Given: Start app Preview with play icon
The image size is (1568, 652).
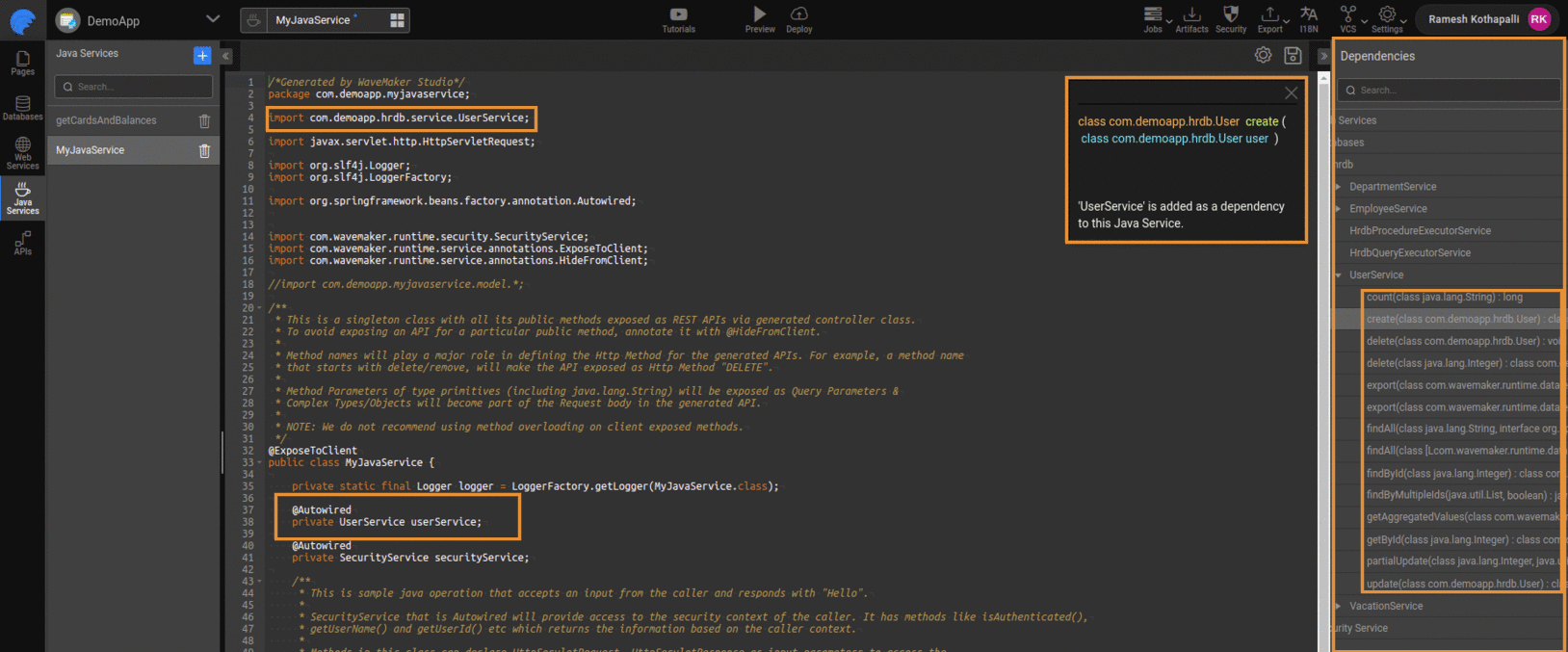Looking at the screenshot, I should 759,14.
